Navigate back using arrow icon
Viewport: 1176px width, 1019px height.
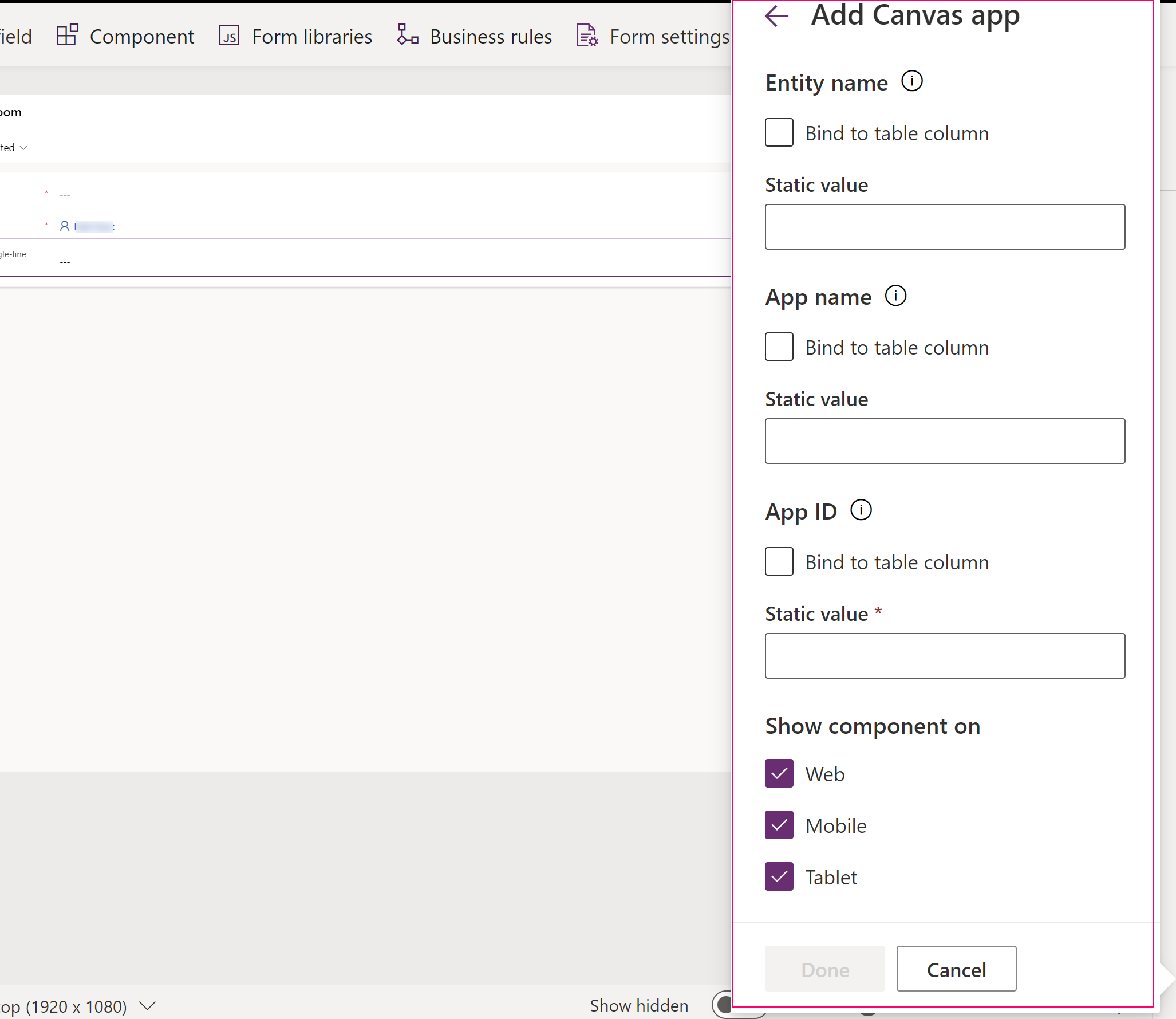click(x=779, y=17)
